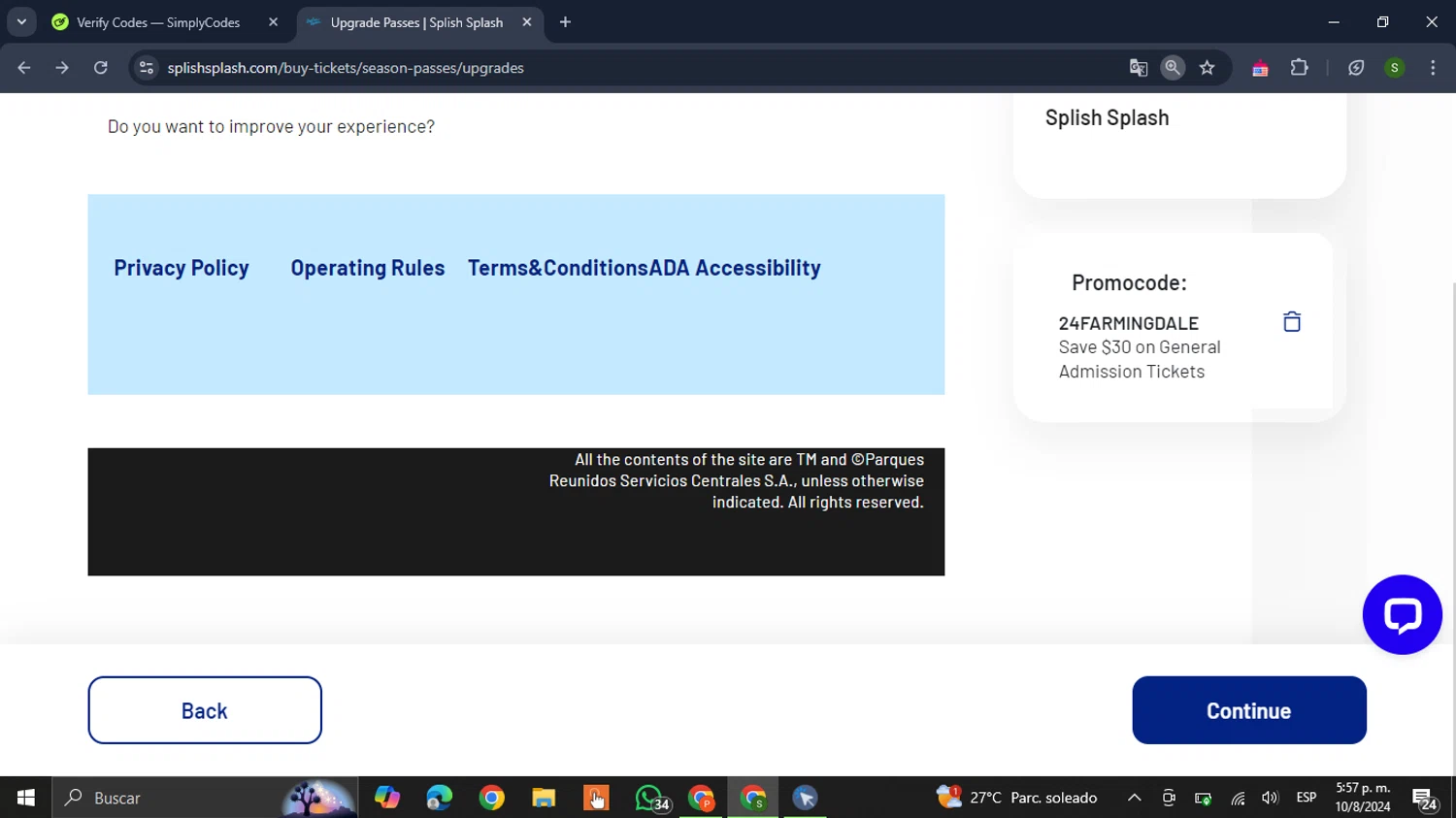This screenshot has height=818, width=1456.
Task: Open the live chat bubble
Action: point(1402,614)
